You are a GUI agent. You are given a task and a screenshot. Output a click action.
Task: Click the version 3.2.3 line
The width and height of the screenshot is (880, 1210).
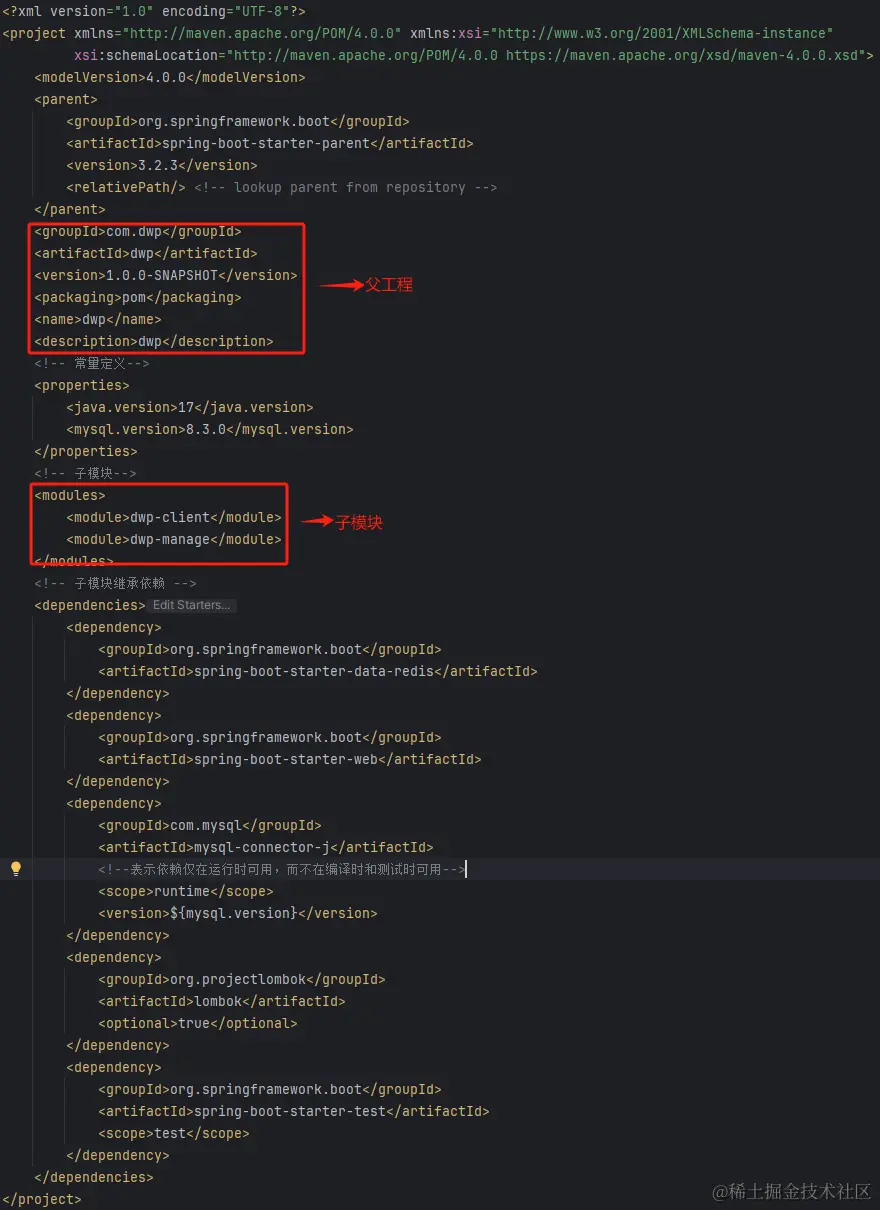click(162, 165)
